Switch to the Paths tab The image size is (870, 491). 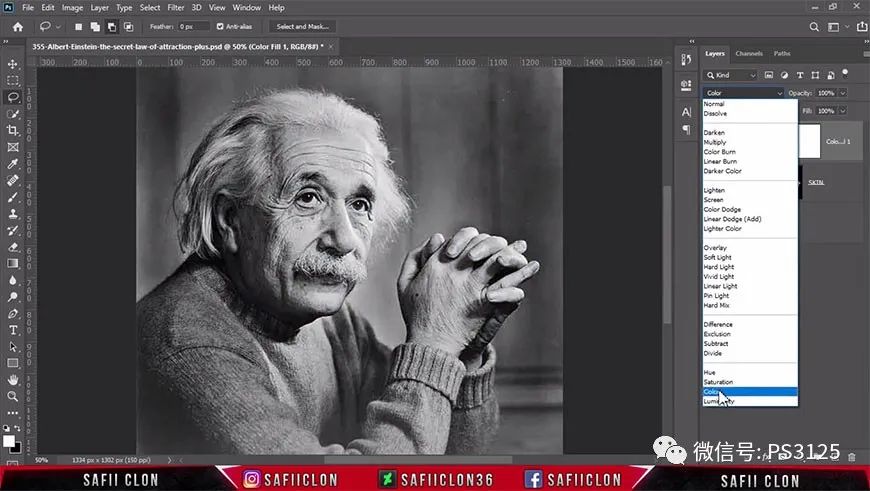(782, 53)
